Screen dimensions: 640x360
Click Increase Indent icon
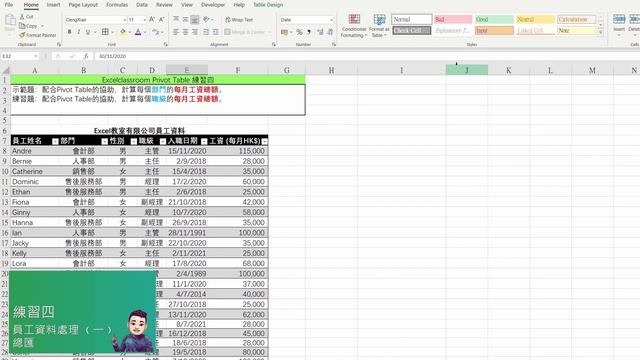pos(216,32)
